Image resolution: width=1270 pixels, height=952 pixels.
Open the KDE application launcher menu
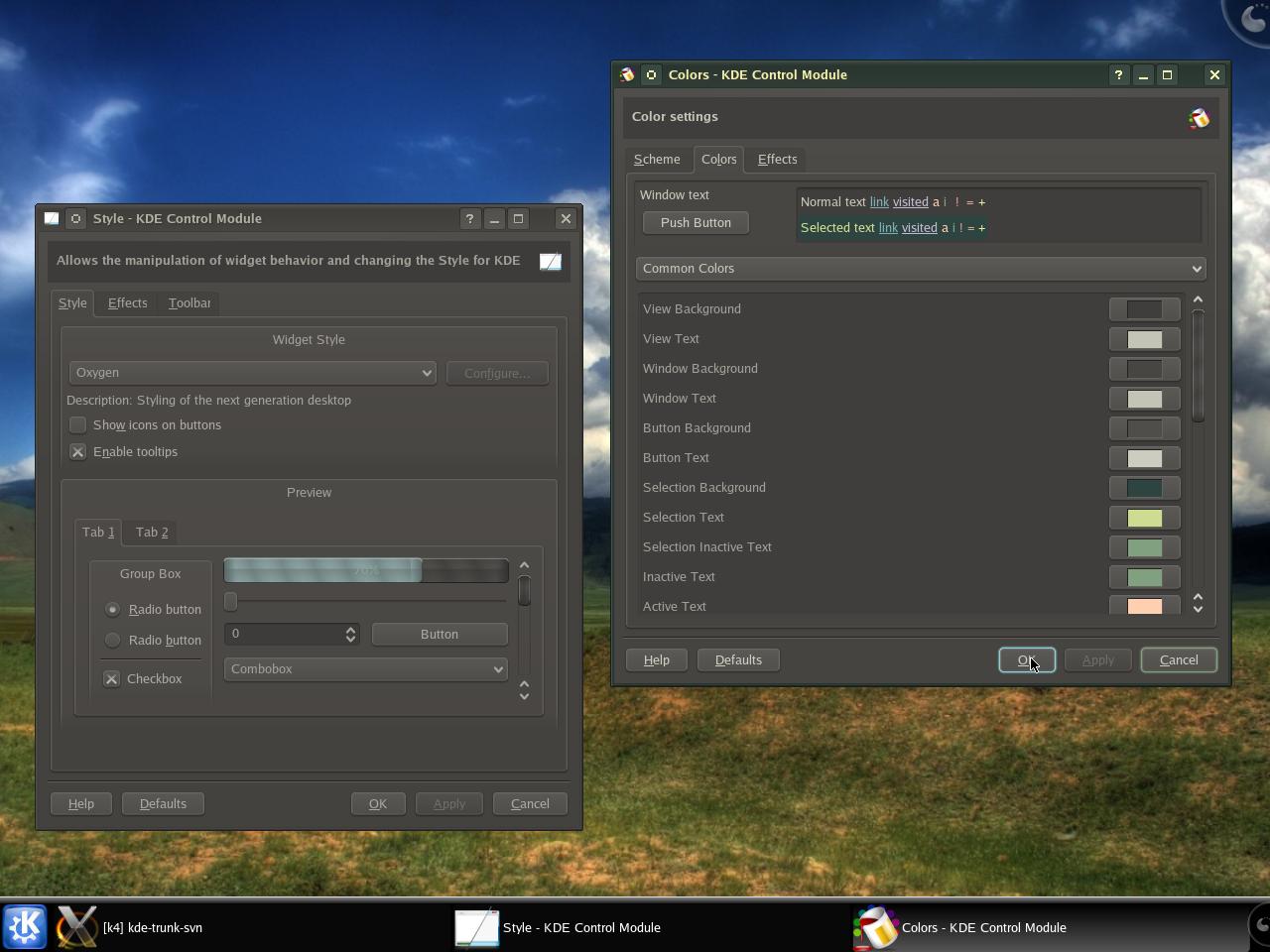click(x=25, y=927)
